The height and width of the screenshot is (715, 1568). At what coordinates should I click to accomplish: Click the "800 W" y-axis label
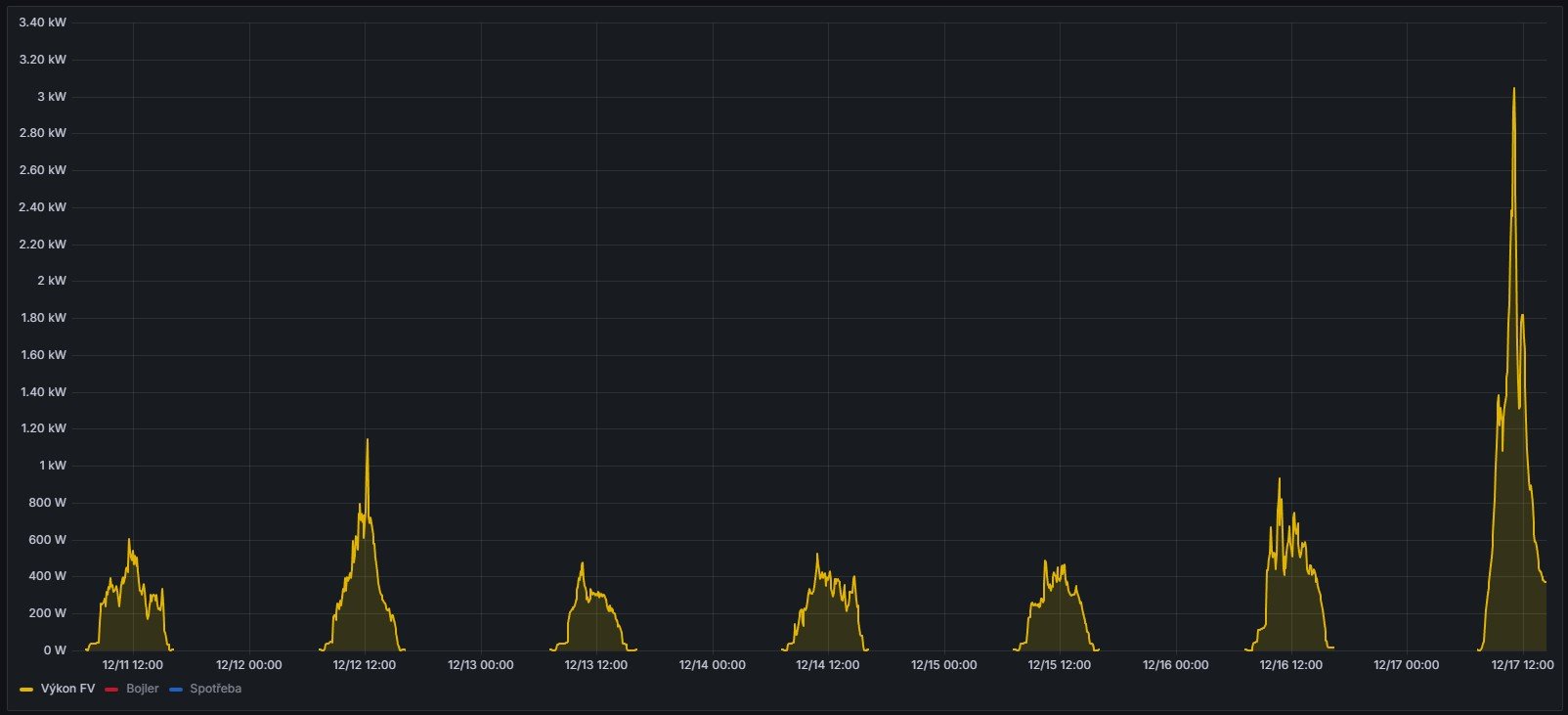coord(48,503)
